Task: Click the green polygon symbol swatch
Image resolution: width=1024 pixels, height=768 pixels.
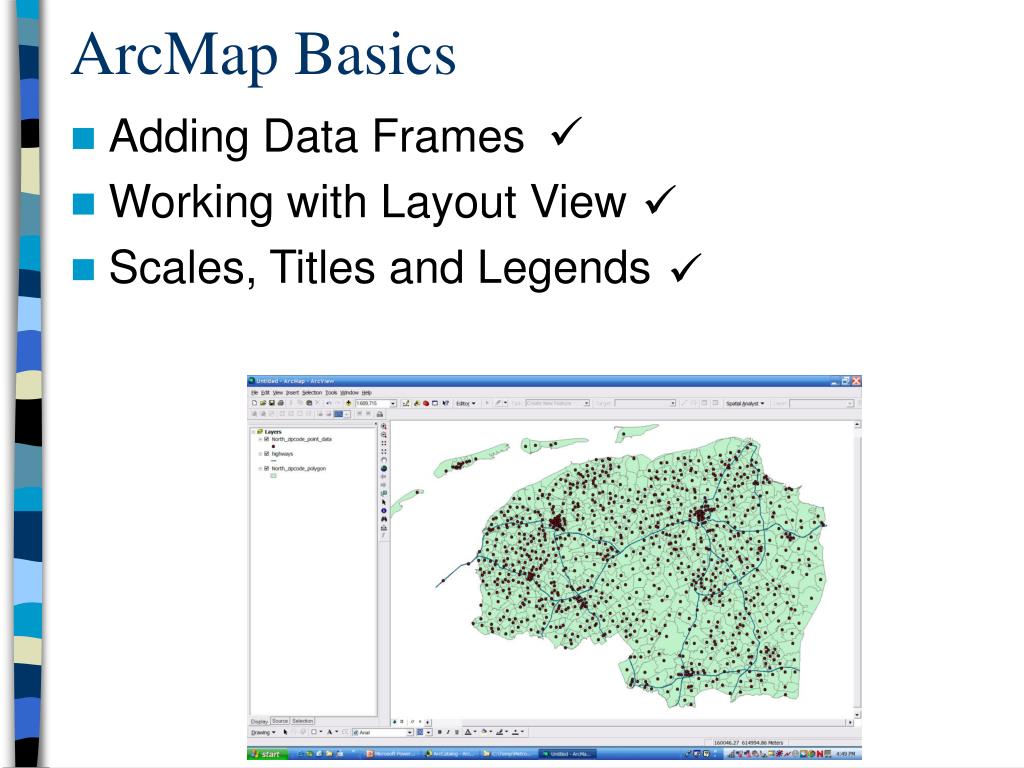Action: click(274, 475)
